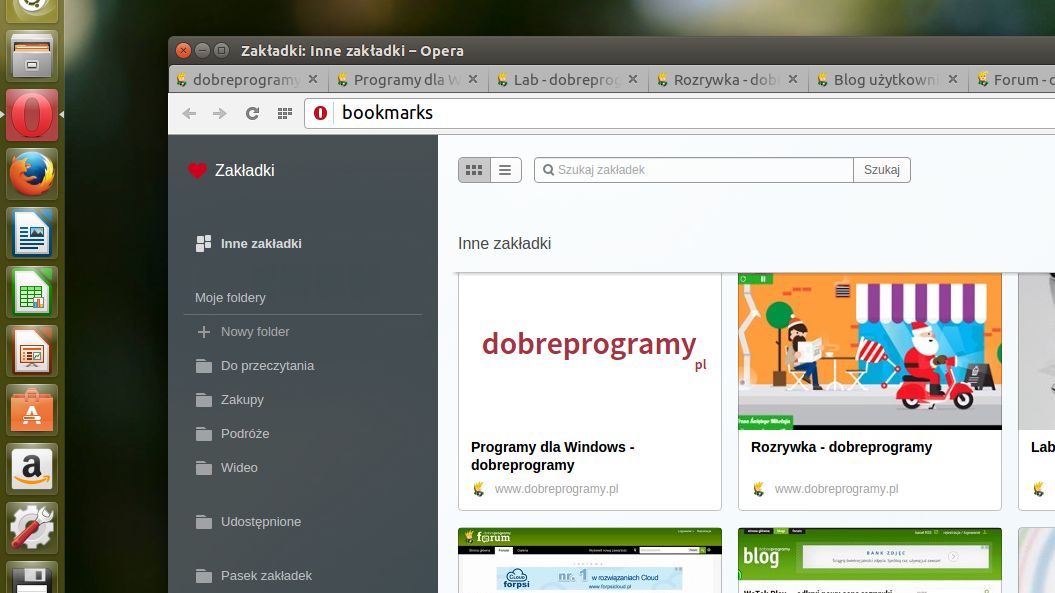Click favicon on Rozrywka card
This screenshot has height=593, width=1055.
pyautogui.click(x=758, y=489)
